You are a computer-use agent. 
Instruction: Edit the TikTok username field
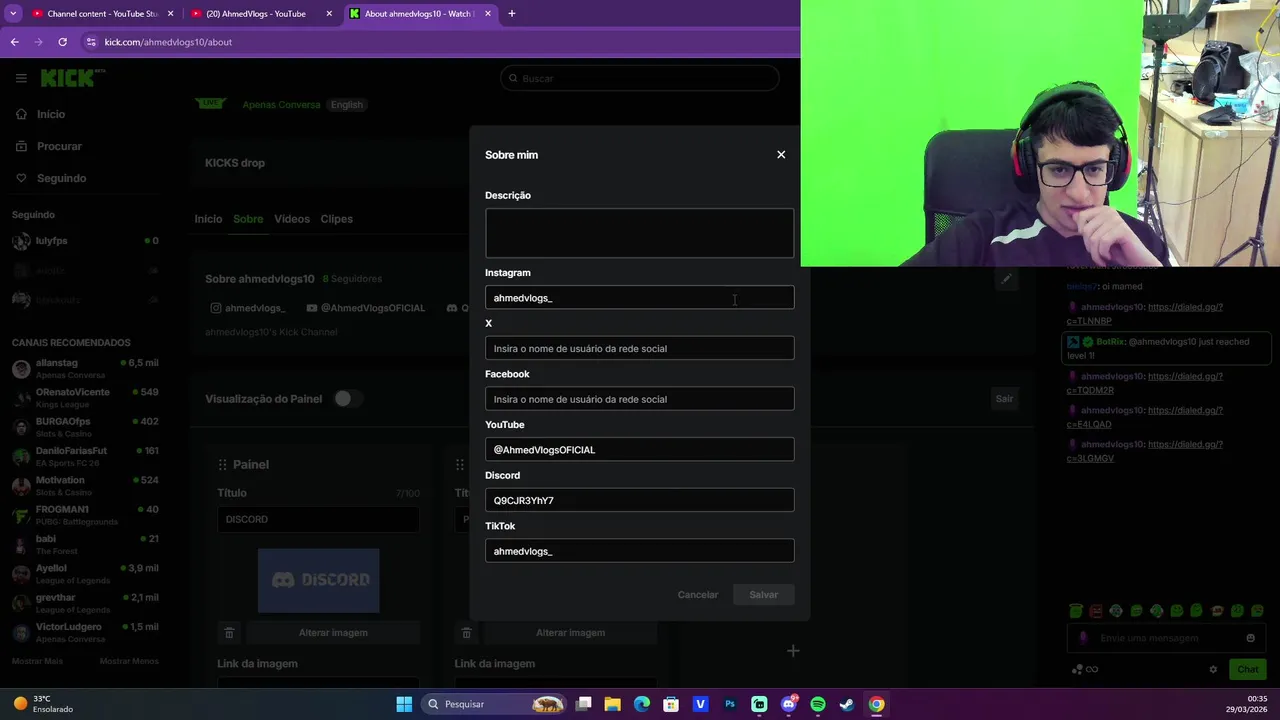640,551
